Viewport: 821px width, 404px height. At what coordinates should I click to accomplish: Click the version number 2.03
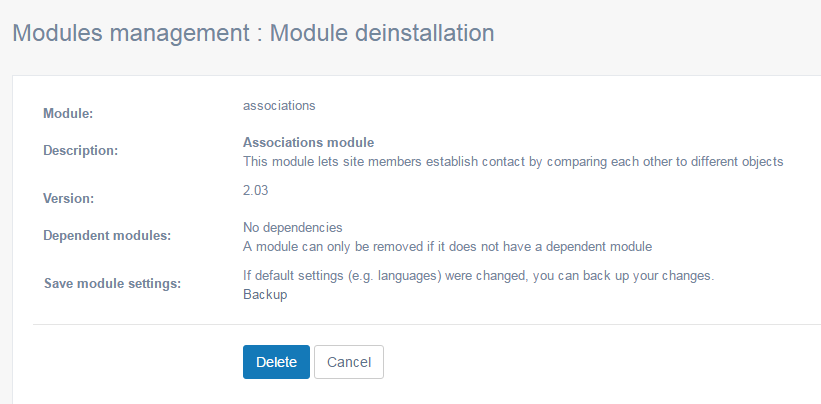tap(256, 190)
